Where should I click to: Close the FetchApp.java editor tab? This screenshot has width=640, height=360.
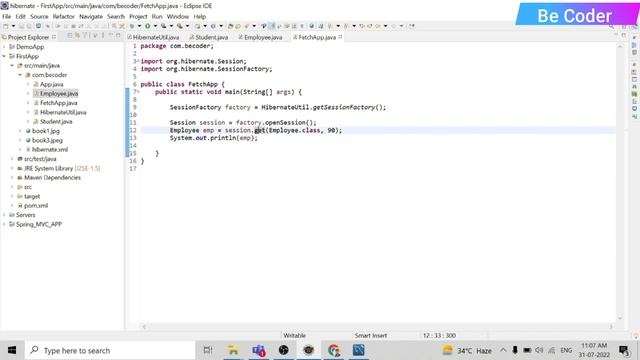340,37
